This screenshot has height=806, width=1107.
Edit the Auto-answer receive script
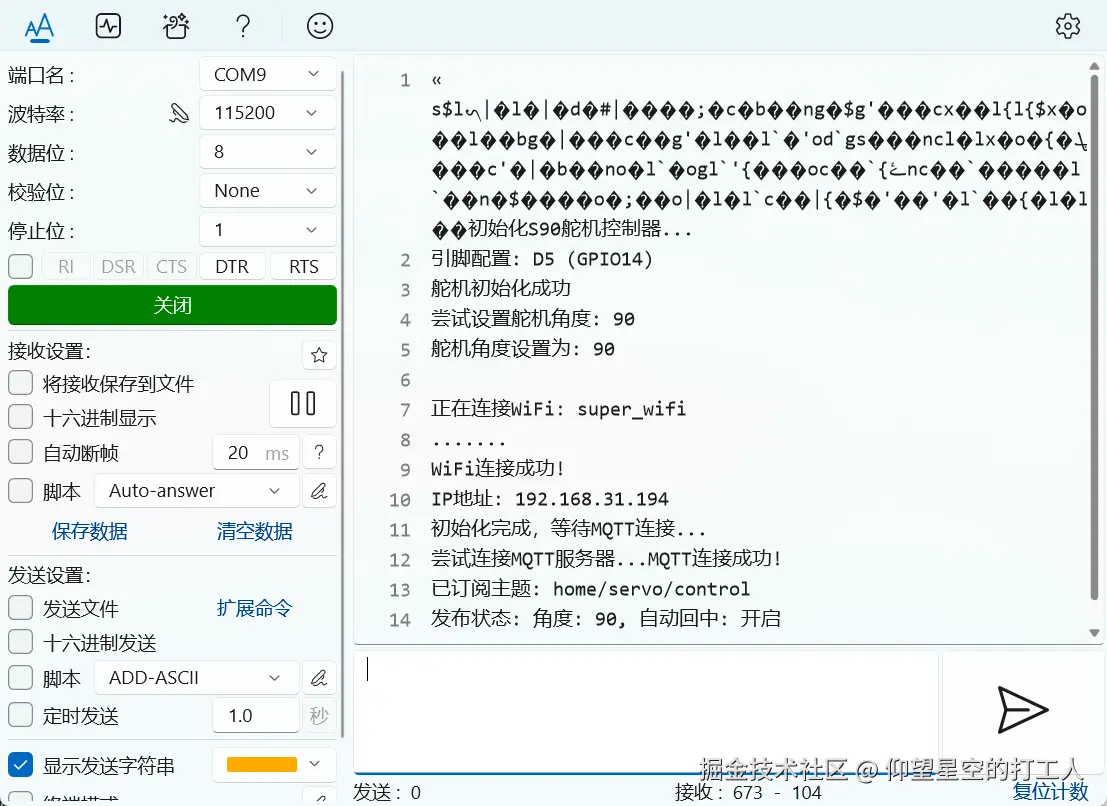(x=319, y=491)
